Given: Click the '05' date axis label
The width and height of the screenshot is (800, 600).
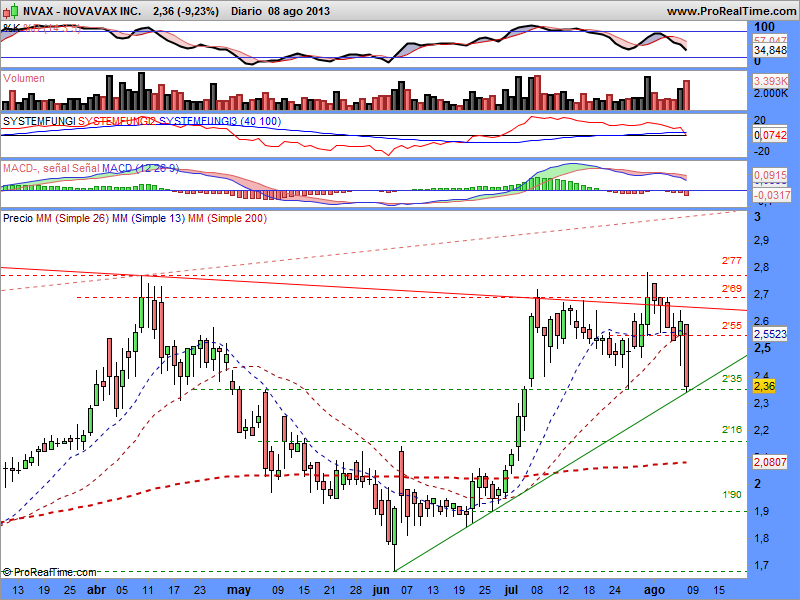Looking at the screenshot, I should pyautogui.click(x=122, y=590).
